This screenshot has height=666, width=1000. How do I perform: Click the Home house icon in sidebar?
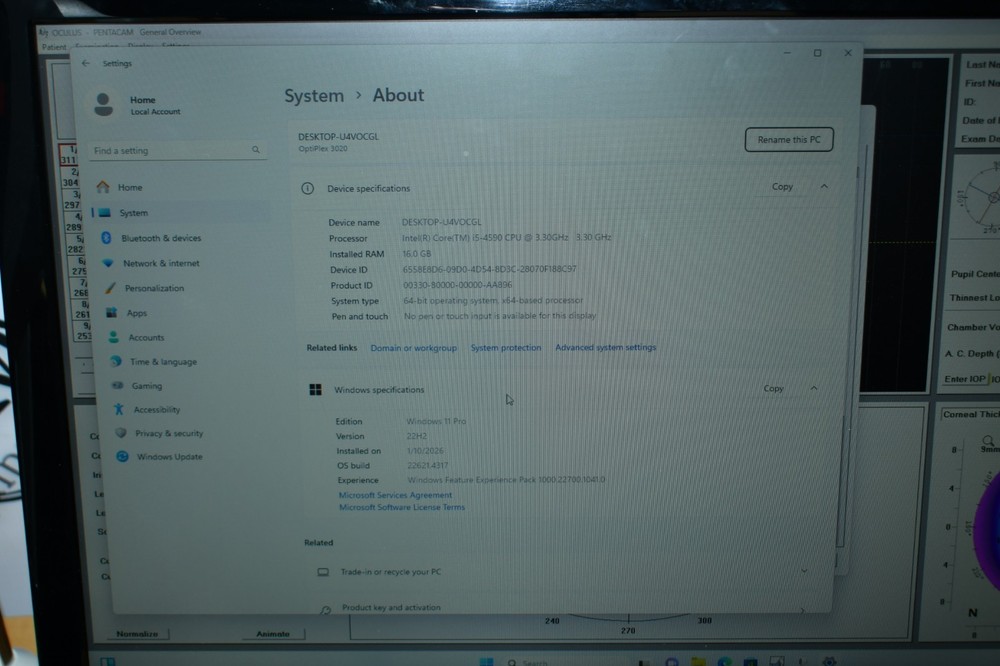point(103,187)
